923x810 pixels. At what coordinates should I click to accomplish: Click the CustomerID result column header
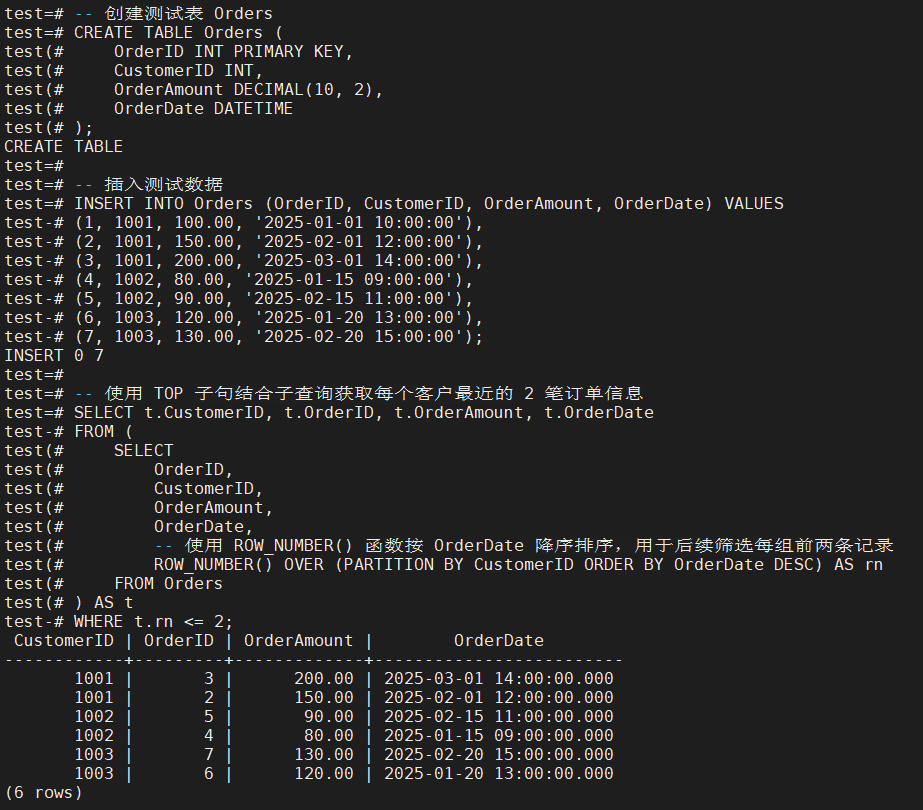(x=63, y=640)
